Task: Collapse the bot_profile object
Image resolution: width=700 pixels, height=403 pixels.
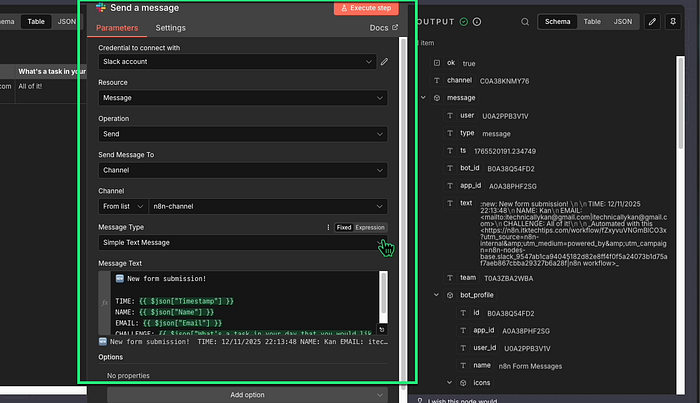Action: 436,295
